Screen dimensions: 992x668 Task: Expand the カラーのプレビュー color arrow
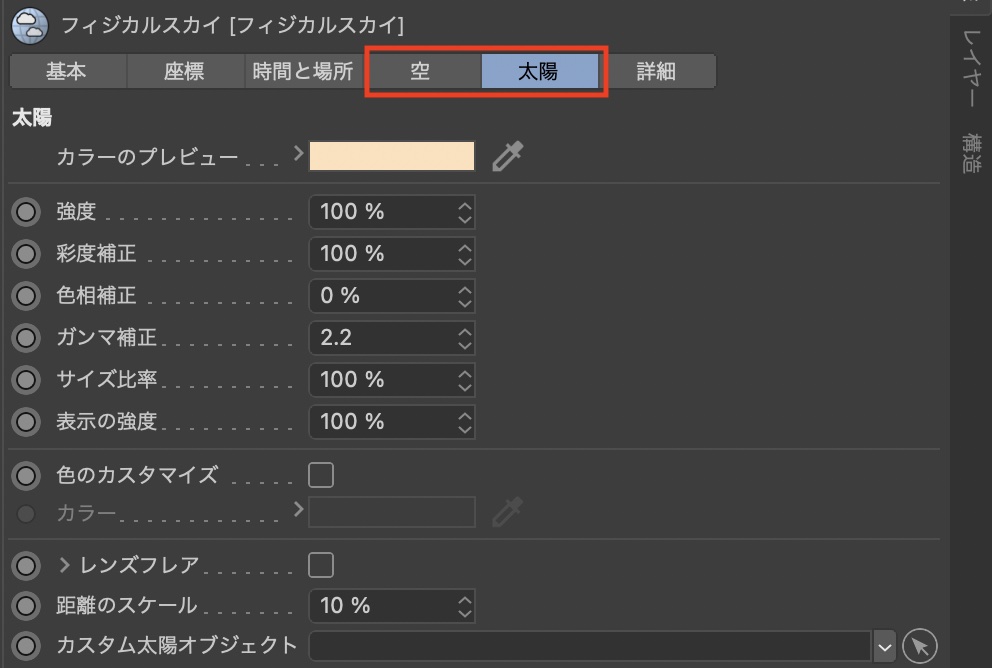(x=298, y=154)
